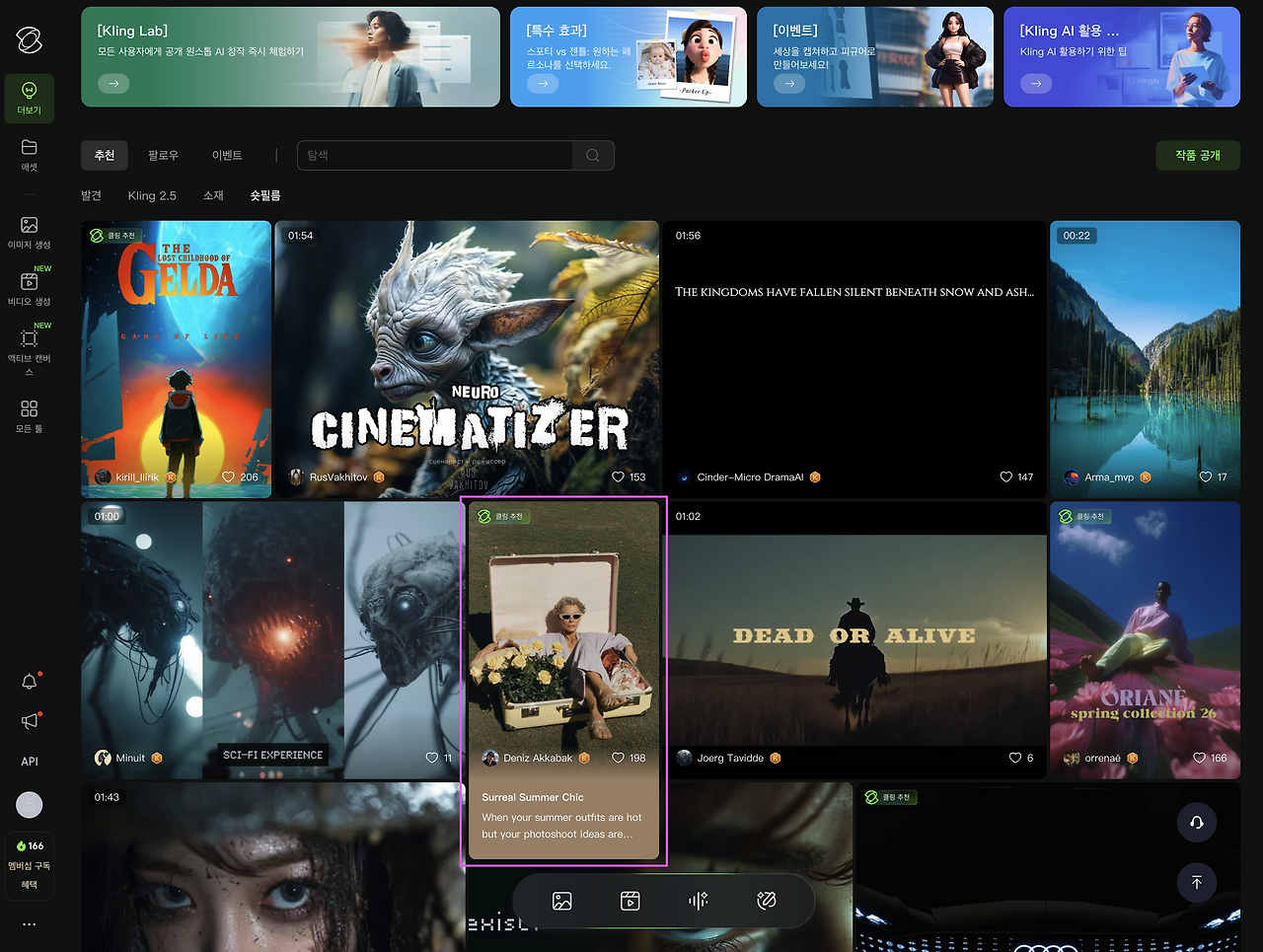The height and width of the screenshot is (952, 1263).
Task: Like the Gelda video with 206 likes
Action: tap(229, 476)
